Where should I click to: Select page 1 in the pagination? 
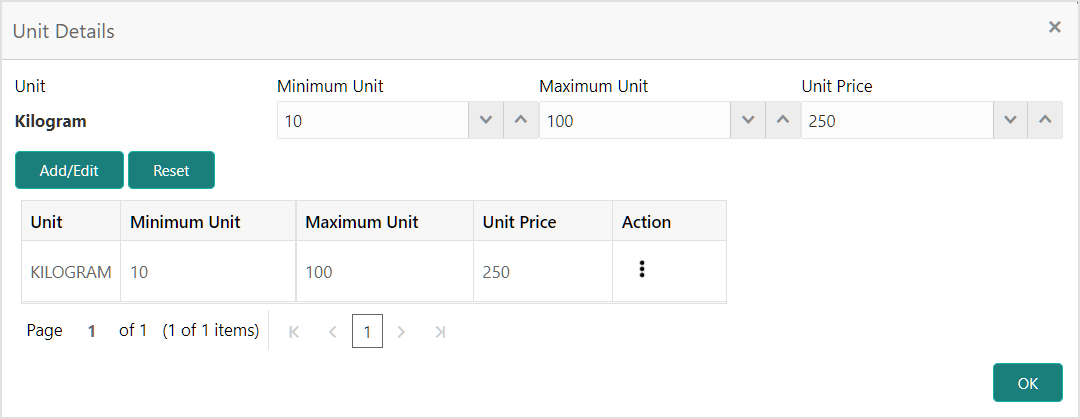point(367,331)
